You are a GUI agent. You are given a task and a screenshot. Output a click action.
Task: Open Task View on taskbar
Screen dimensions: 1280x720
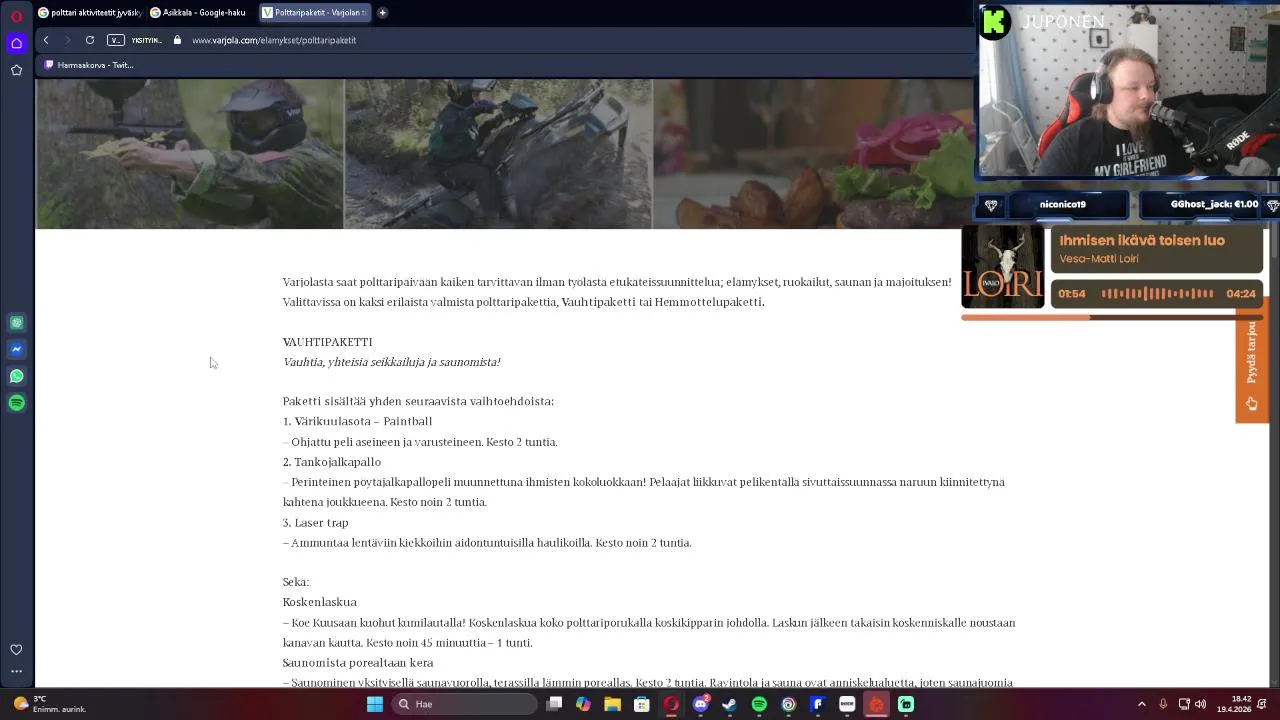pos(554,704)
